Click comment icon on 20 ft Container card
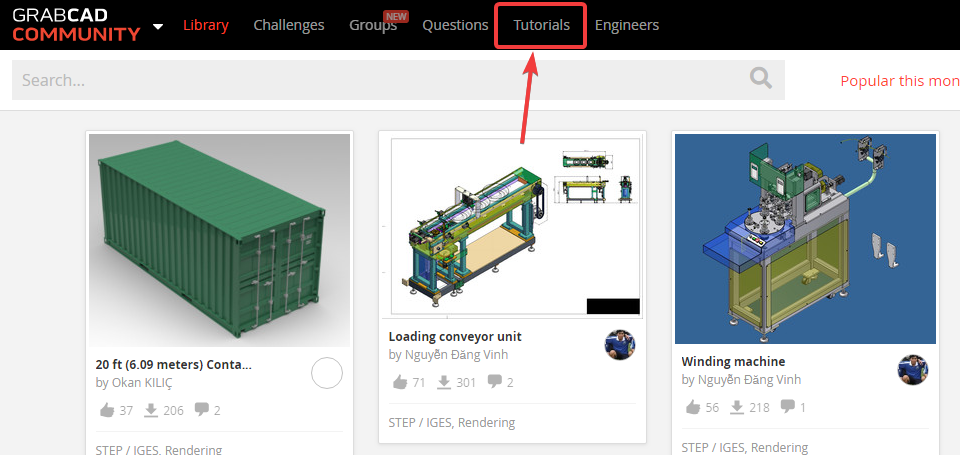The height and width of the screenshot is (455, 960). tap(201, 410)
